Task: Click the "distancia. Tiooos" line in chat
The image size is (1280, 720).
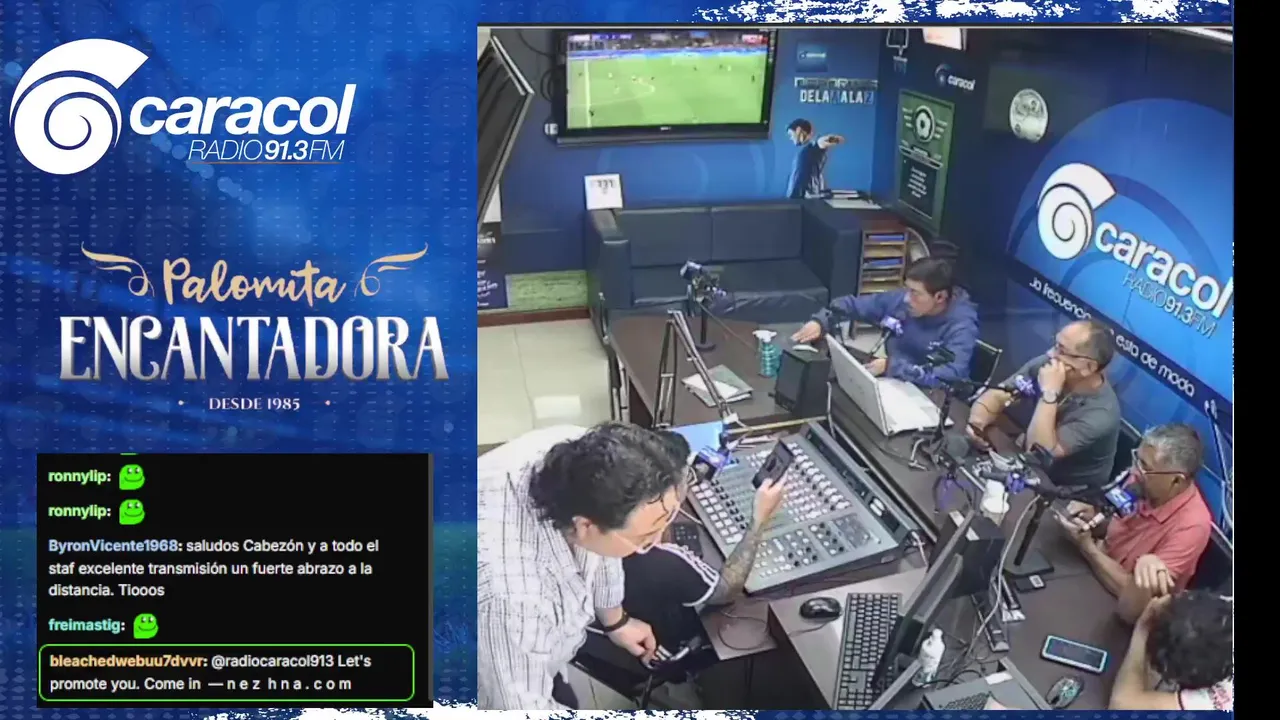Action: (x=106, y=590)
